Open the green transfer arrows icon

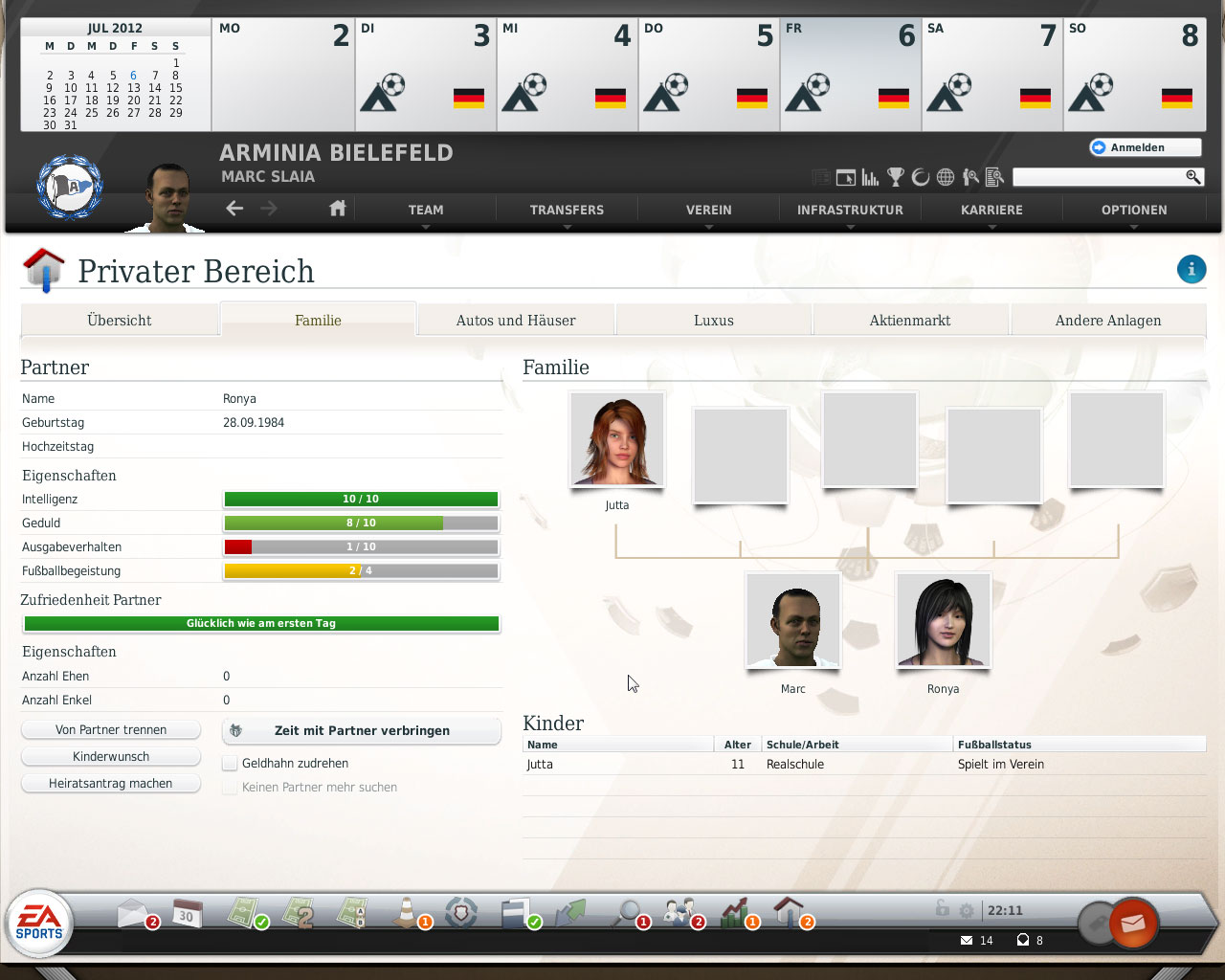point(569,913)
